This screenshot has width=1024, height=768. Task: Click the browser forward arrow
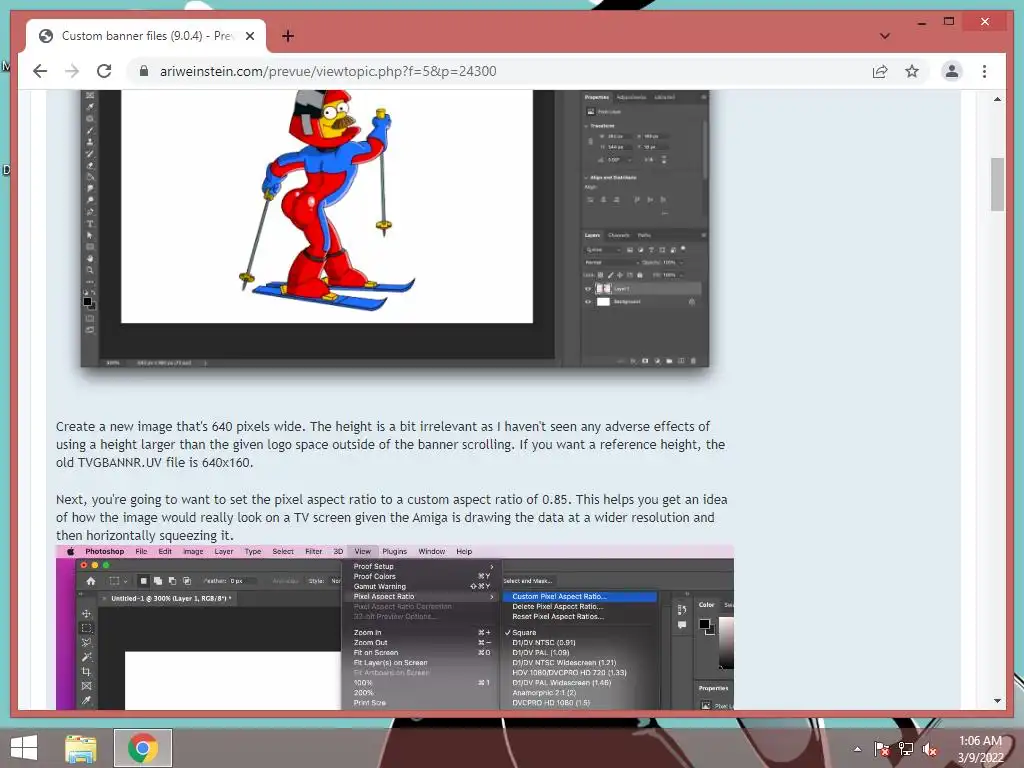coord(72,71)
